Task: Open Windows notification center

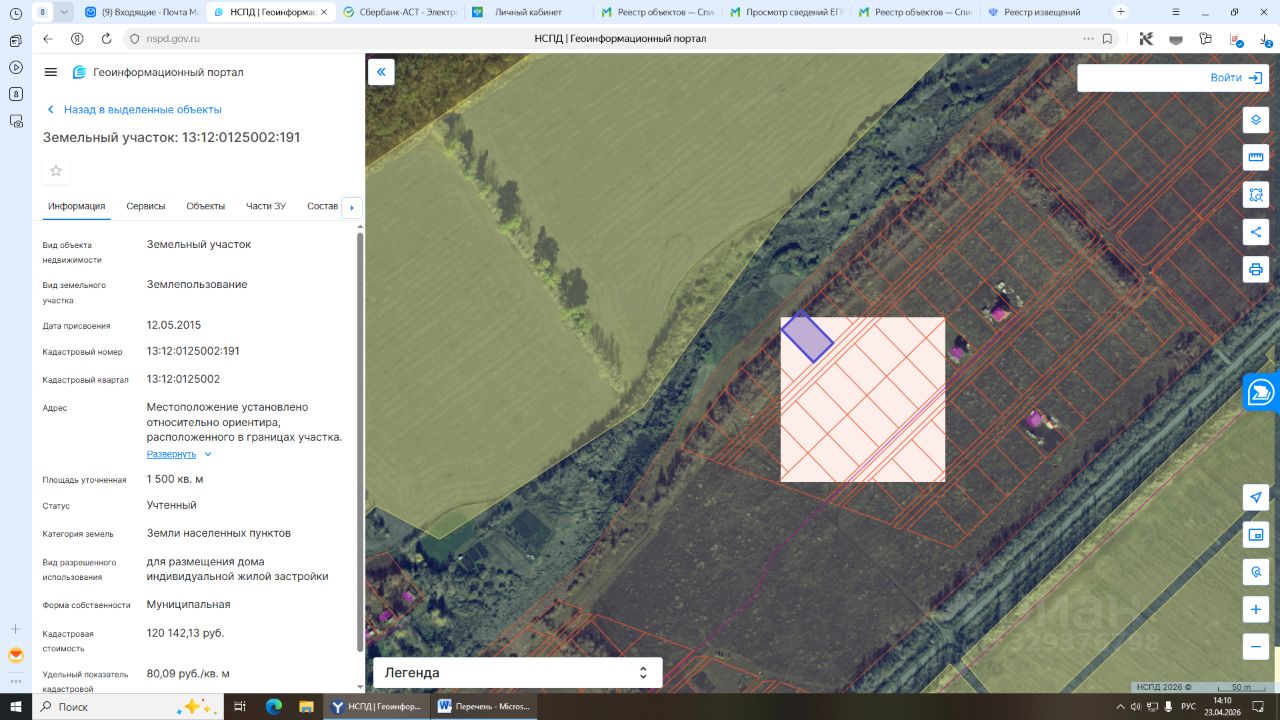Action: pyautogui.click(x=1258, y=706)
